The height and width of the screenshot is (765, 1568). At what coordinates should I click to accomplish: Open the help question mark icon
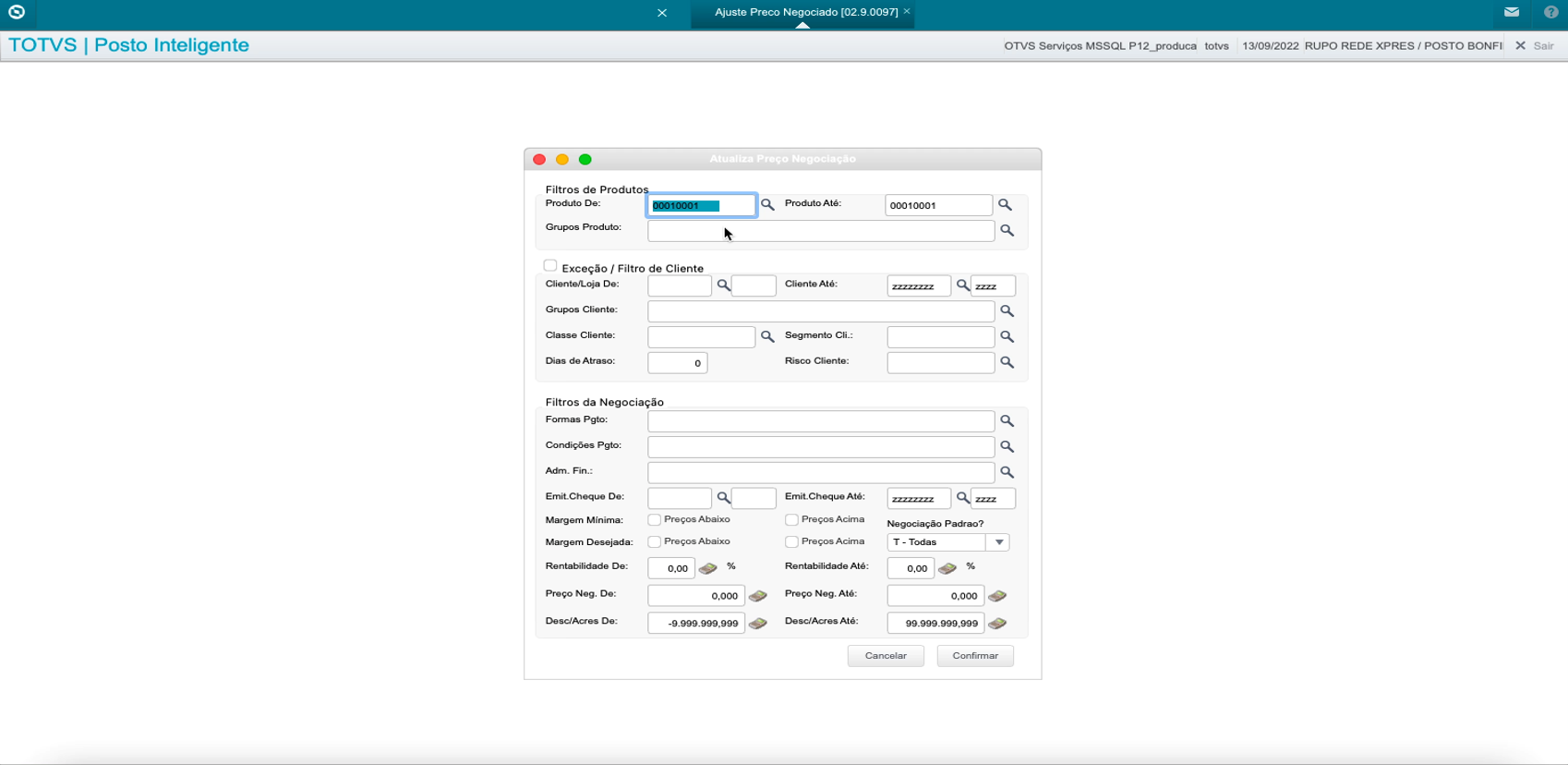pos(1550,12)
